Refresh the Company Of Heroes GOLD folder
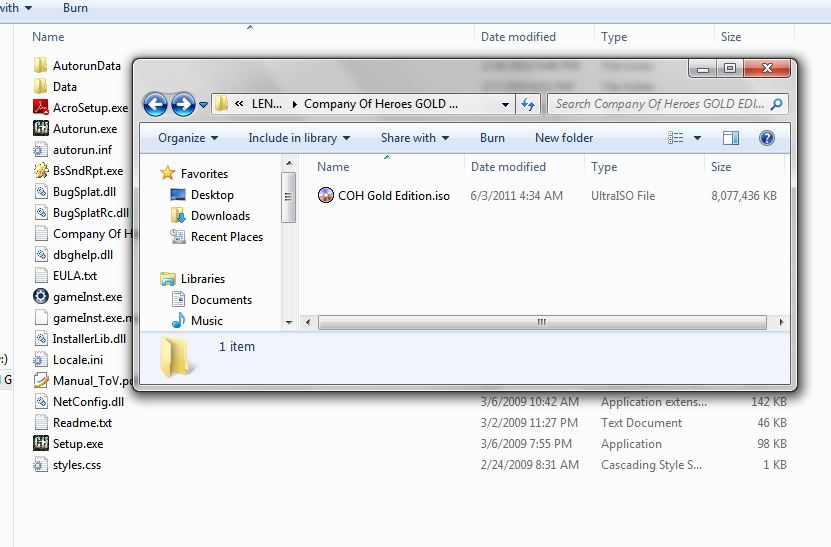831x547 pixels. (x=527, y=104)
